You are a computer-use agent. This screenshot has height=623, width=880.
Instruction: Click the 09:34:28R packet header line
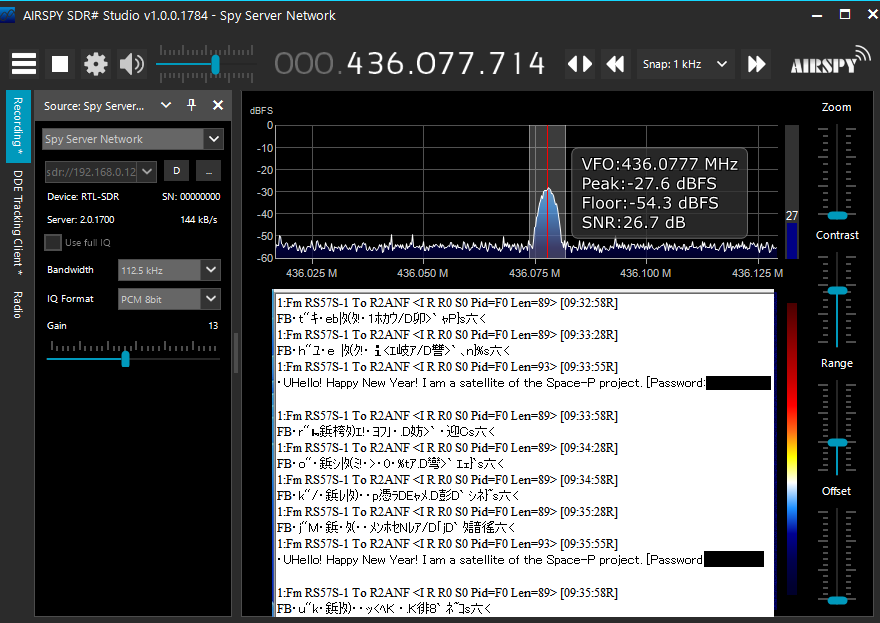[x=447, y=448]
